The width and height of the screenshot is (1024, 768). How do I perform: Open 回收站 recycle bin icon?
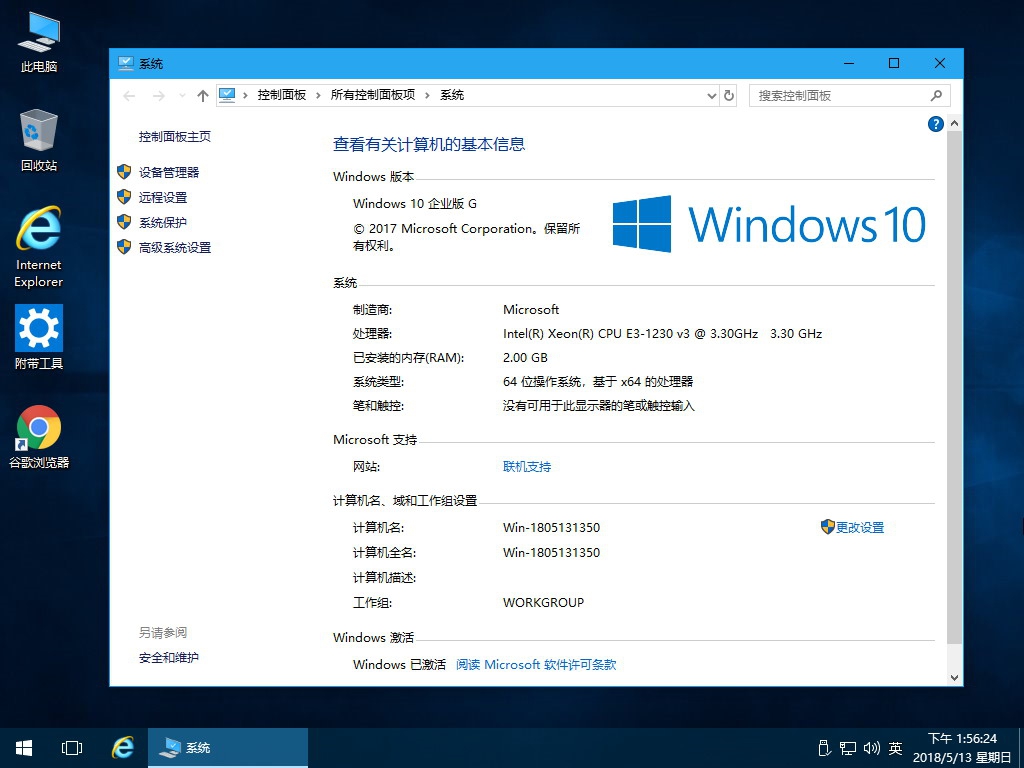(39, 140)
